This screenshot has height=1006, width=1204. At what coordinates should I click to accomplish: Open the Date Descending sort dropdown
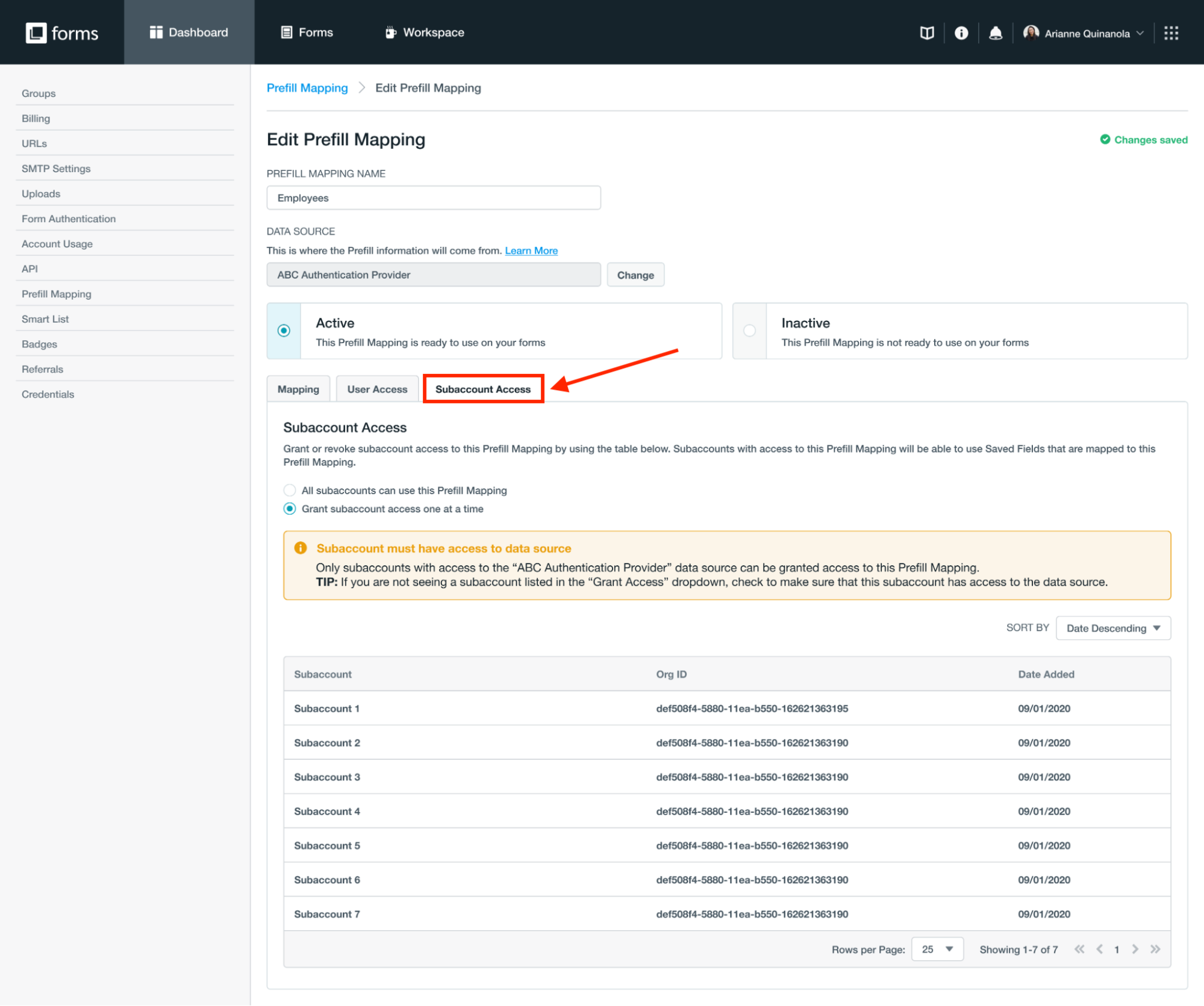(x=1112, y=628)
